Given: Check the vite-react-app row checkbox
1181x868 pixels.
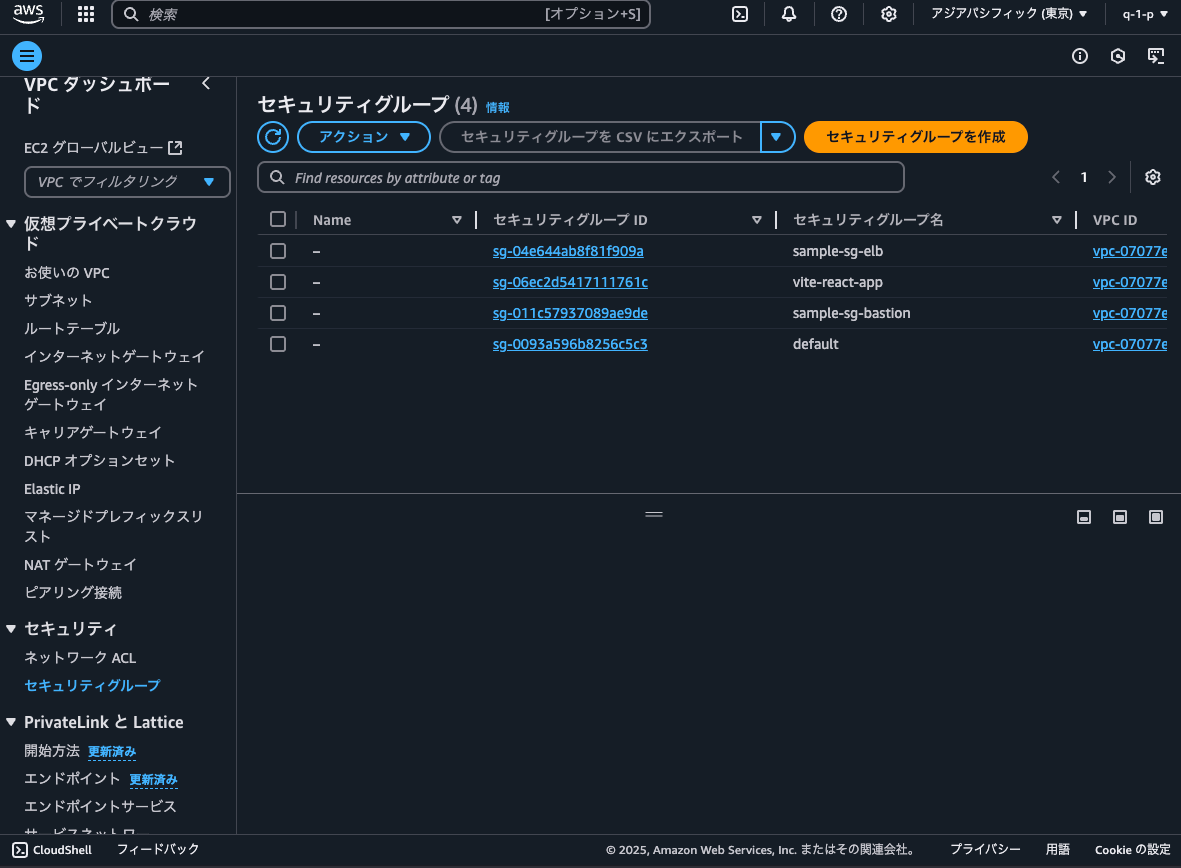Looking at the screenshot, I should (278, 282).
